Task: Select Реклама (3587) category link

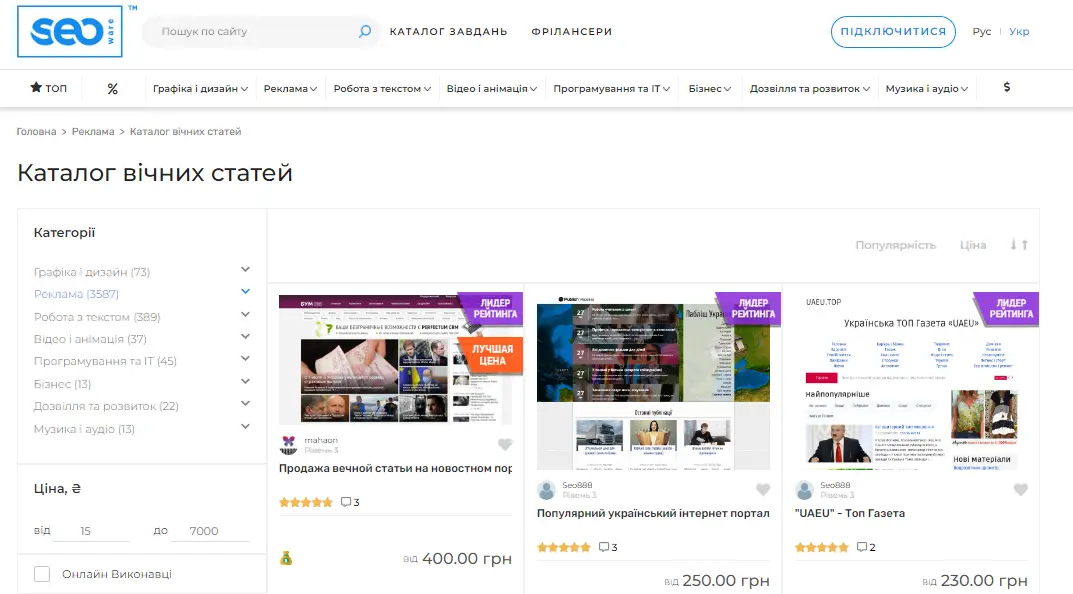Action: point(76,294)
